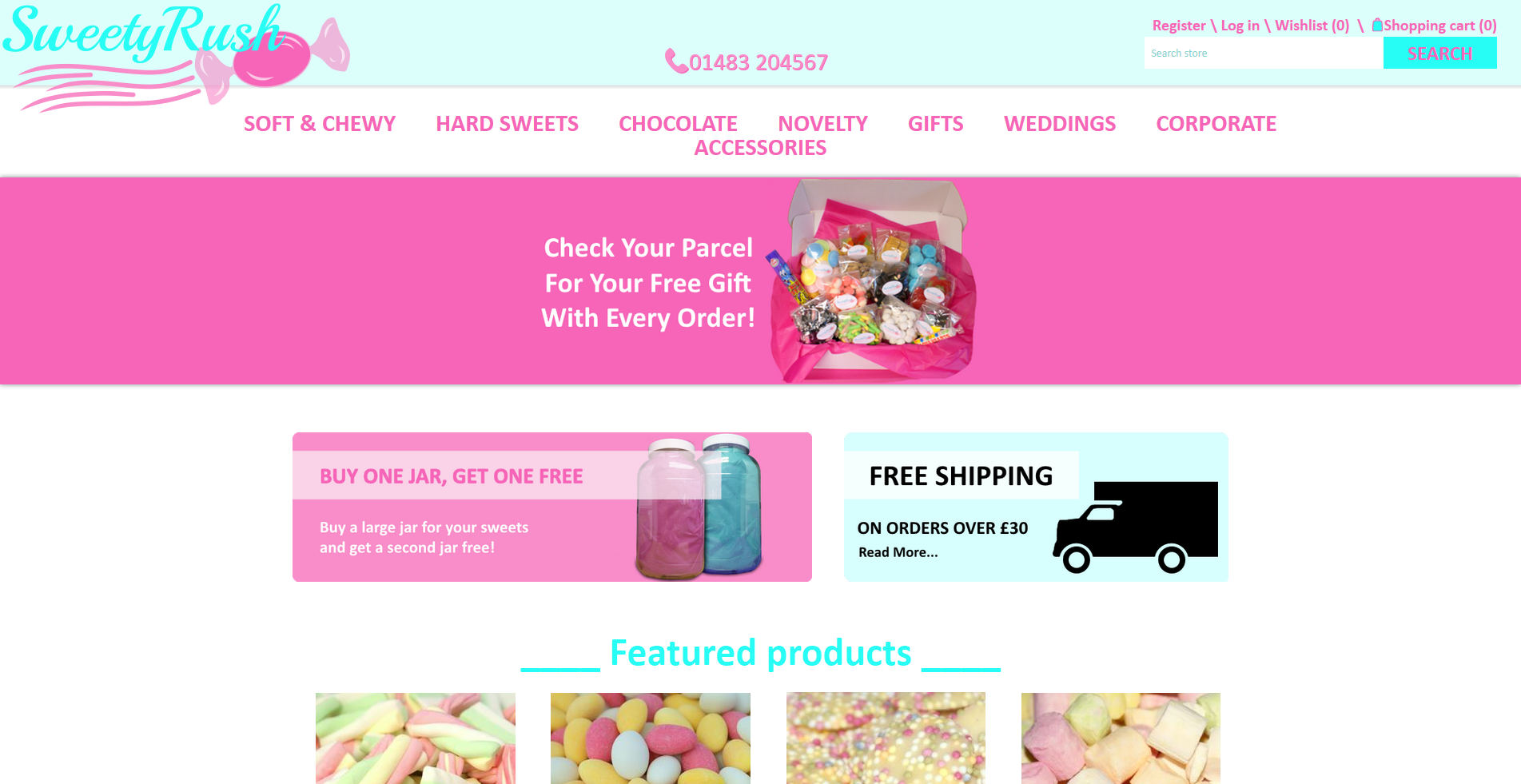
Task: Navigate to the Weddings page
Action: 1060,124
